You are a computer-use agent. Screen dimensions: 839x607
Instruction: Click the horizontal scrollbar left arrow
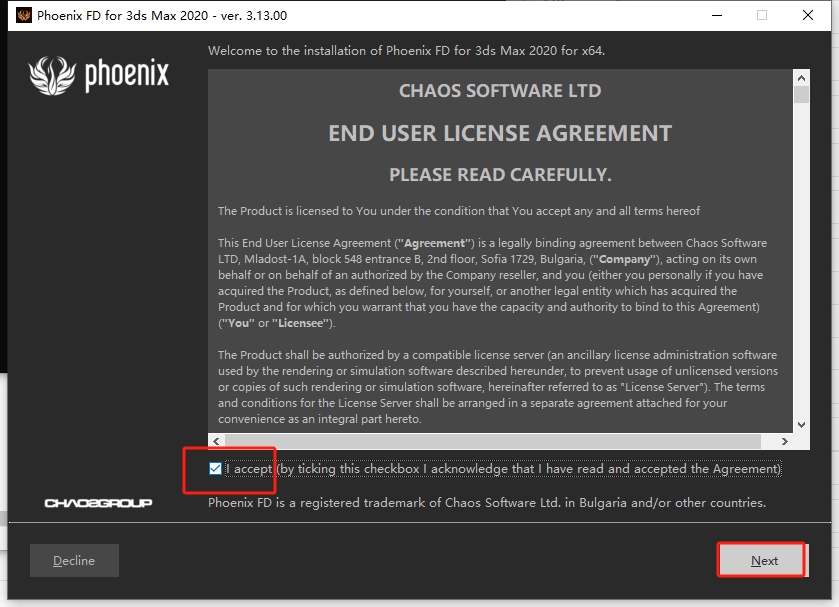click(216, 441)
